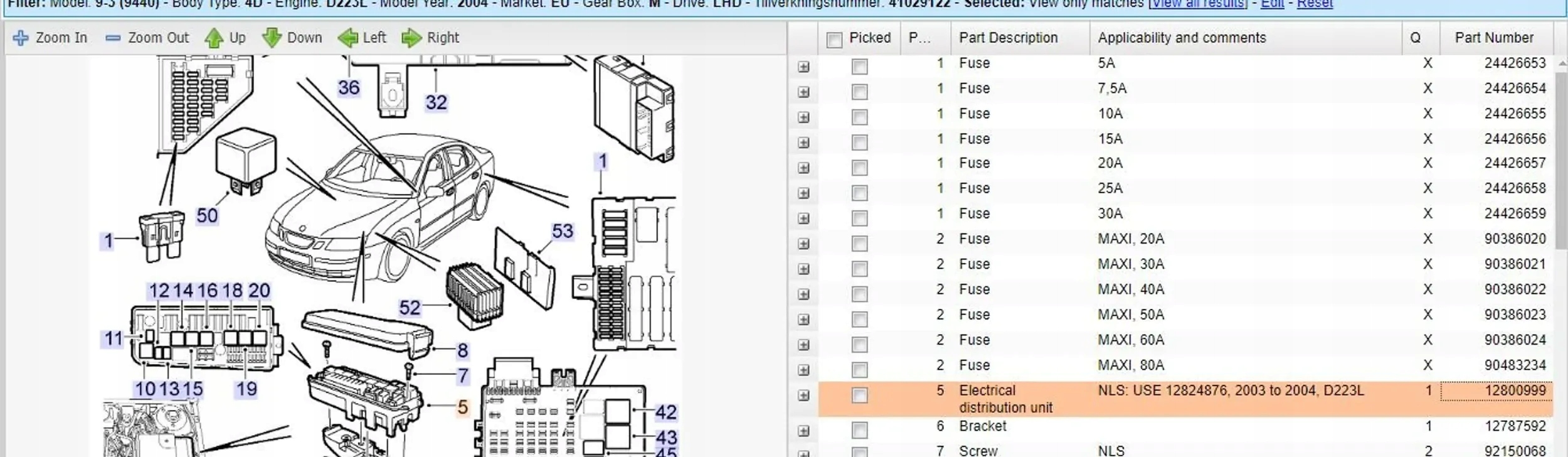Select diagram callout number 52
This screenshot has width=1568, height=457.
[410, 308]
